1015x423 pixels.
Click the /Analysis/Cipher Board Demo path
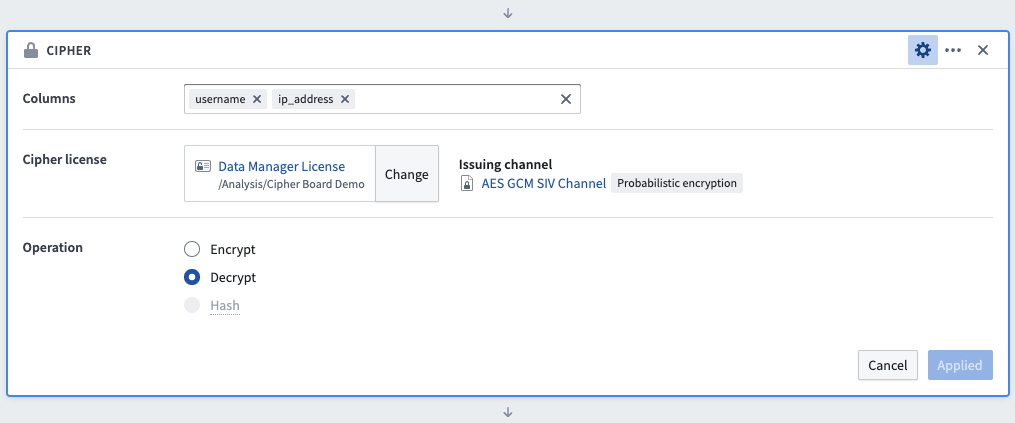tap(291, 184)
